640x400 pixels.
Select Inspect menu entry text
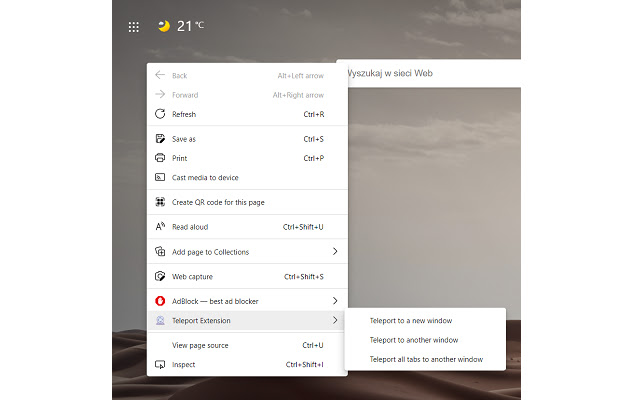coord(183,364)
